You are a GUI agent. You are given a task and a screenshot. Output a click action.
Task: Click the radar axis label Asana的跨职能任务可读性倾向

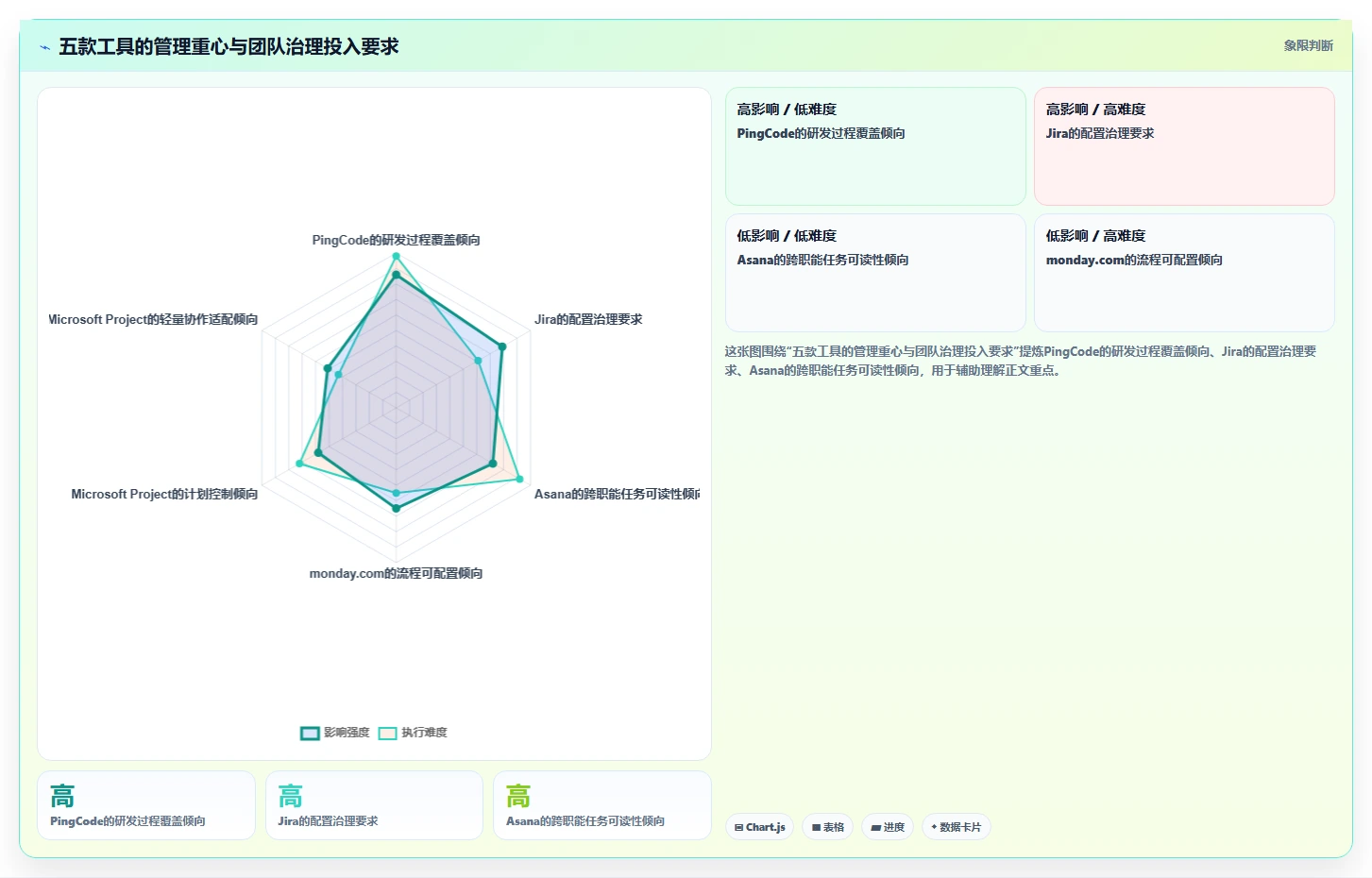(x=617, y=494)
